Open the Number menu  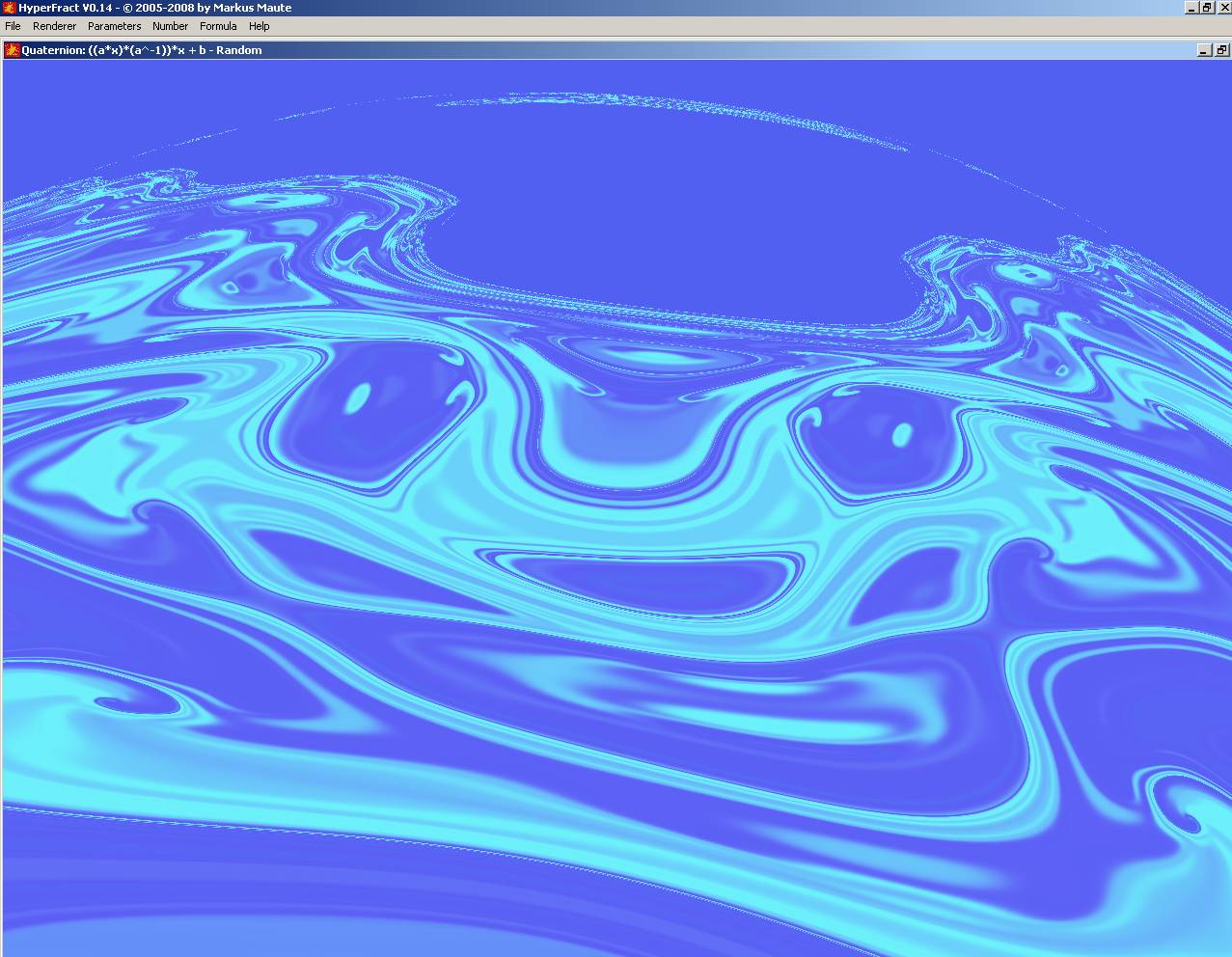pos(170,26)
